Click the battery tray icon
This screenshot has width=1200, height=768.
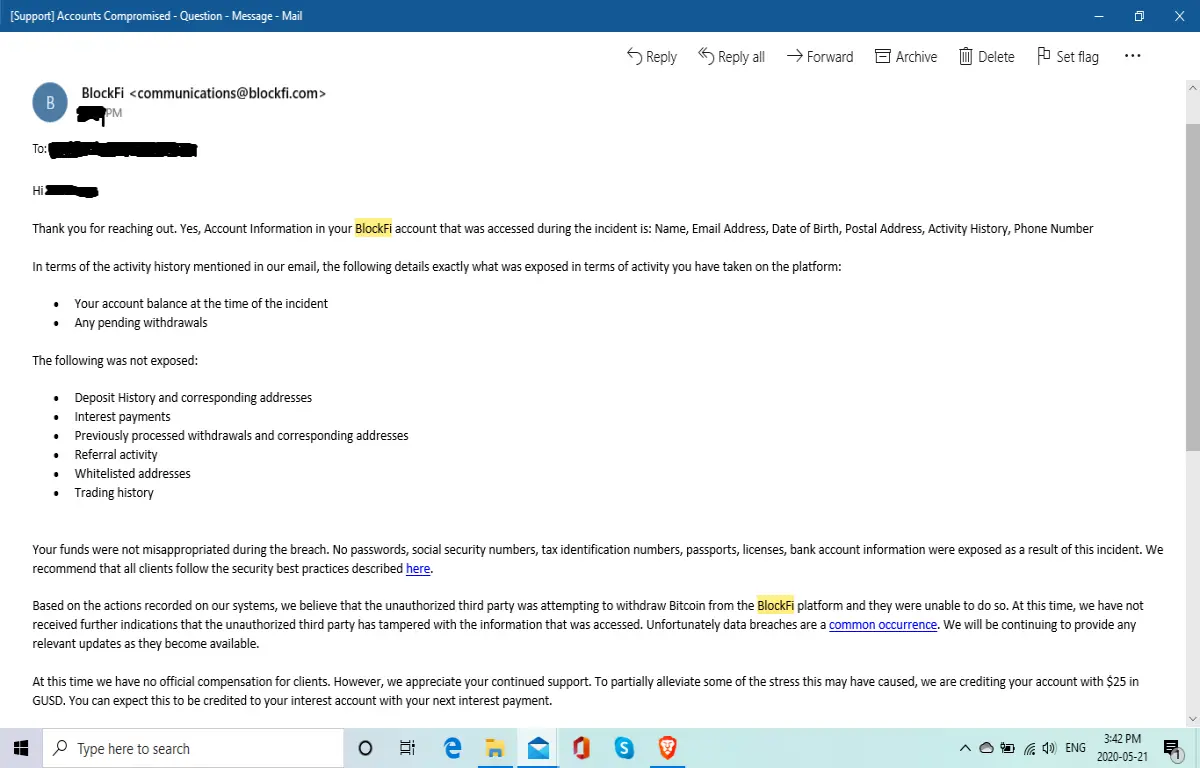(x=1007, y=748)
